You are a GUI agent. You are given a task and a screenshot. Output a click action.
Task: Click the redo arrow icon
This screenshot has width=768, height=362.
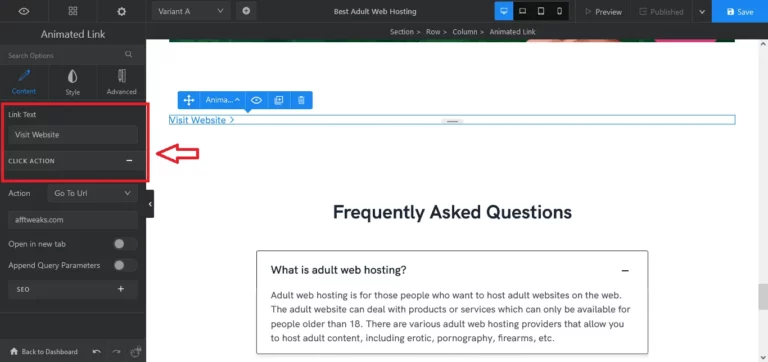(x=116, y=352)
